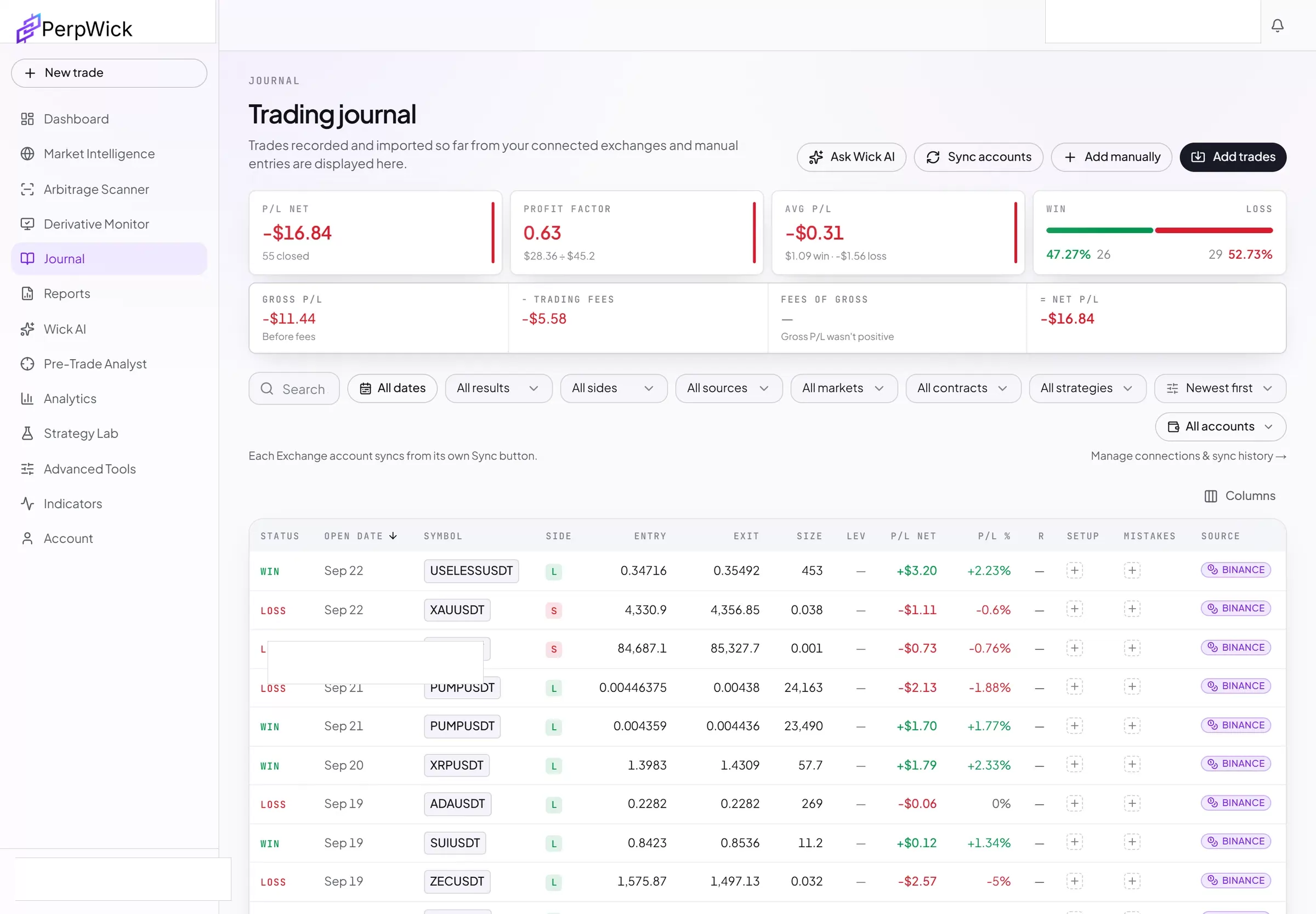Screen dimensions: 1316x914
Task: Click the Ask Wick AI button
Action: pos(851,157)
